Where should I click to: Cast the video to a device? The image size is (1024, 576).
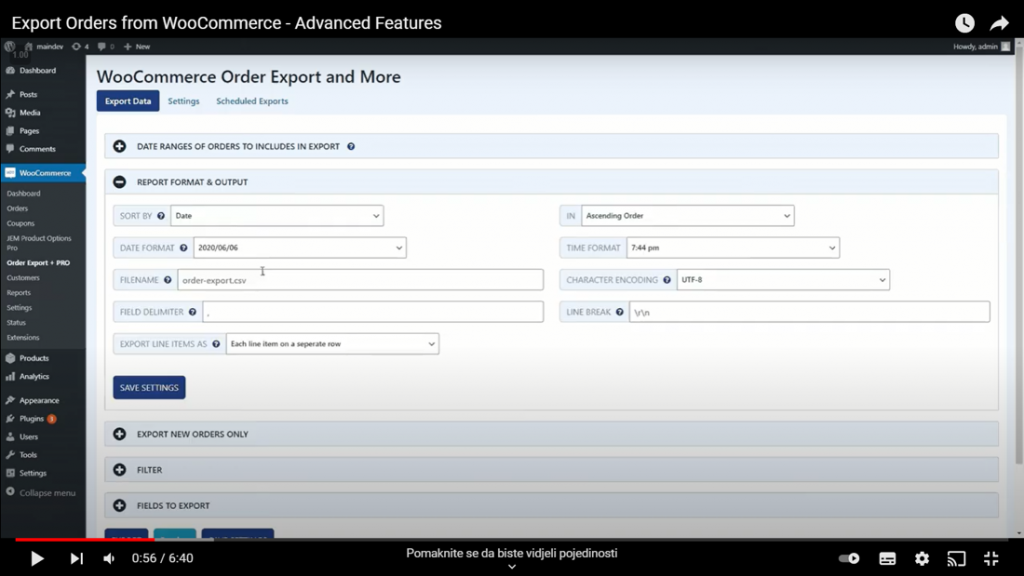(956, 558)
